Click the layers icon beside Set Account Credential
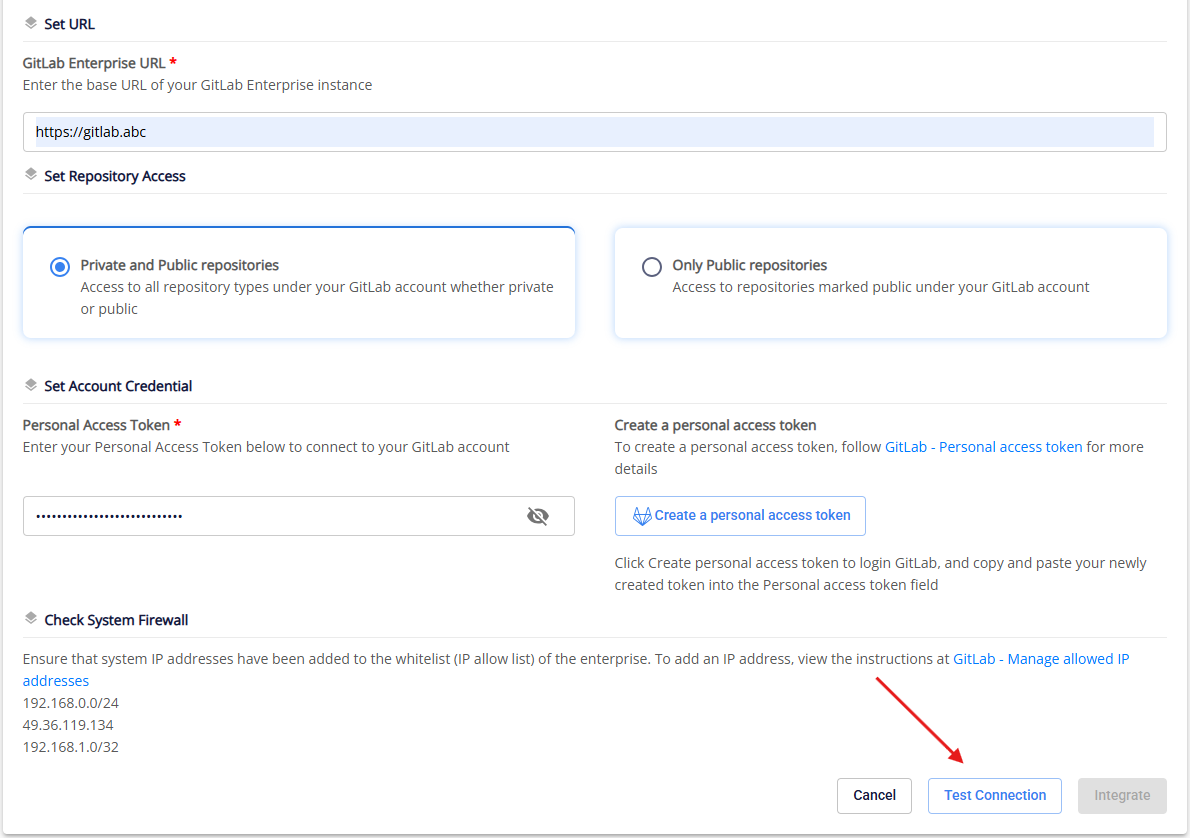 31,385
